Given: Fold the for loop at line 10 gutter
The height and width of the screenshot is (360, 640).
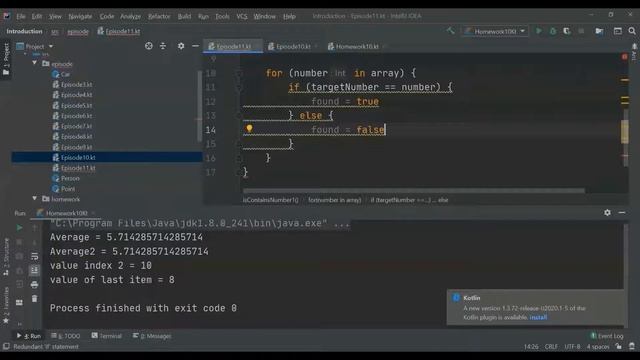Looking at the screenshot, I should click(x=239, y=73).
